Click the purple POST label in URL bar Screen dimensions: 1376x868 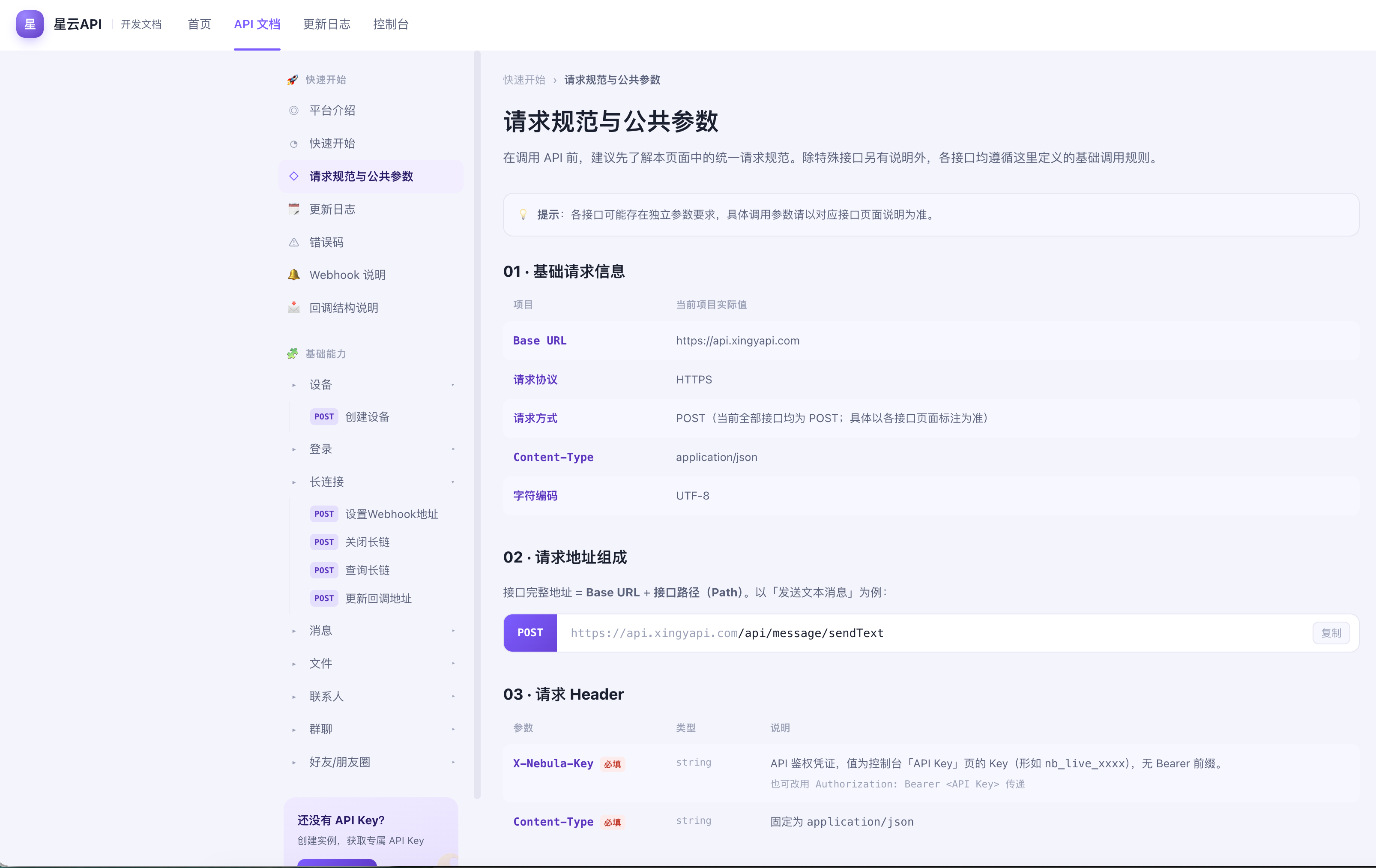pyautogui.click(x=530, y=632)
